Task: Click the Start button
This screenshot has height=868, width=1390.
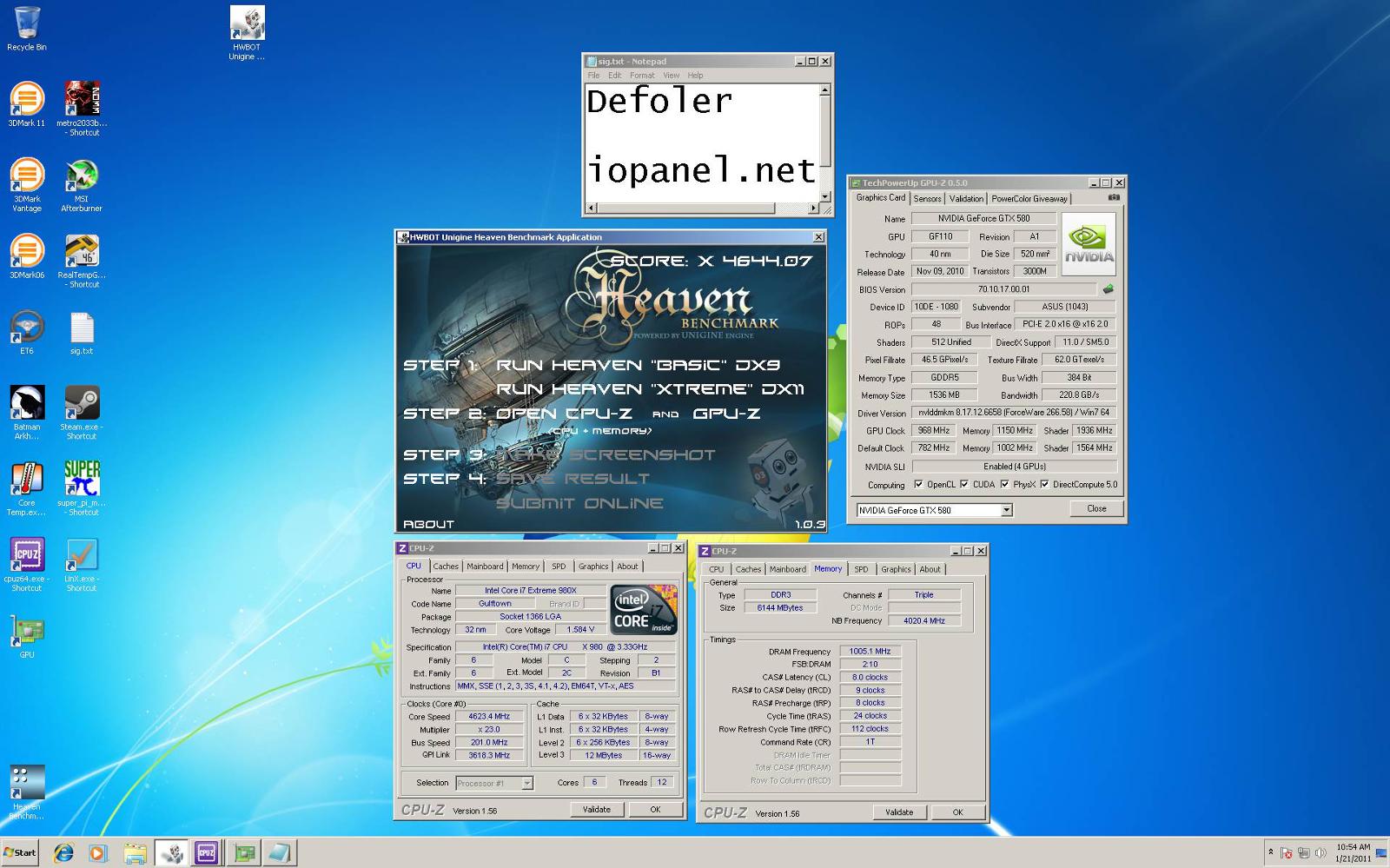Action: click(20, 853)
